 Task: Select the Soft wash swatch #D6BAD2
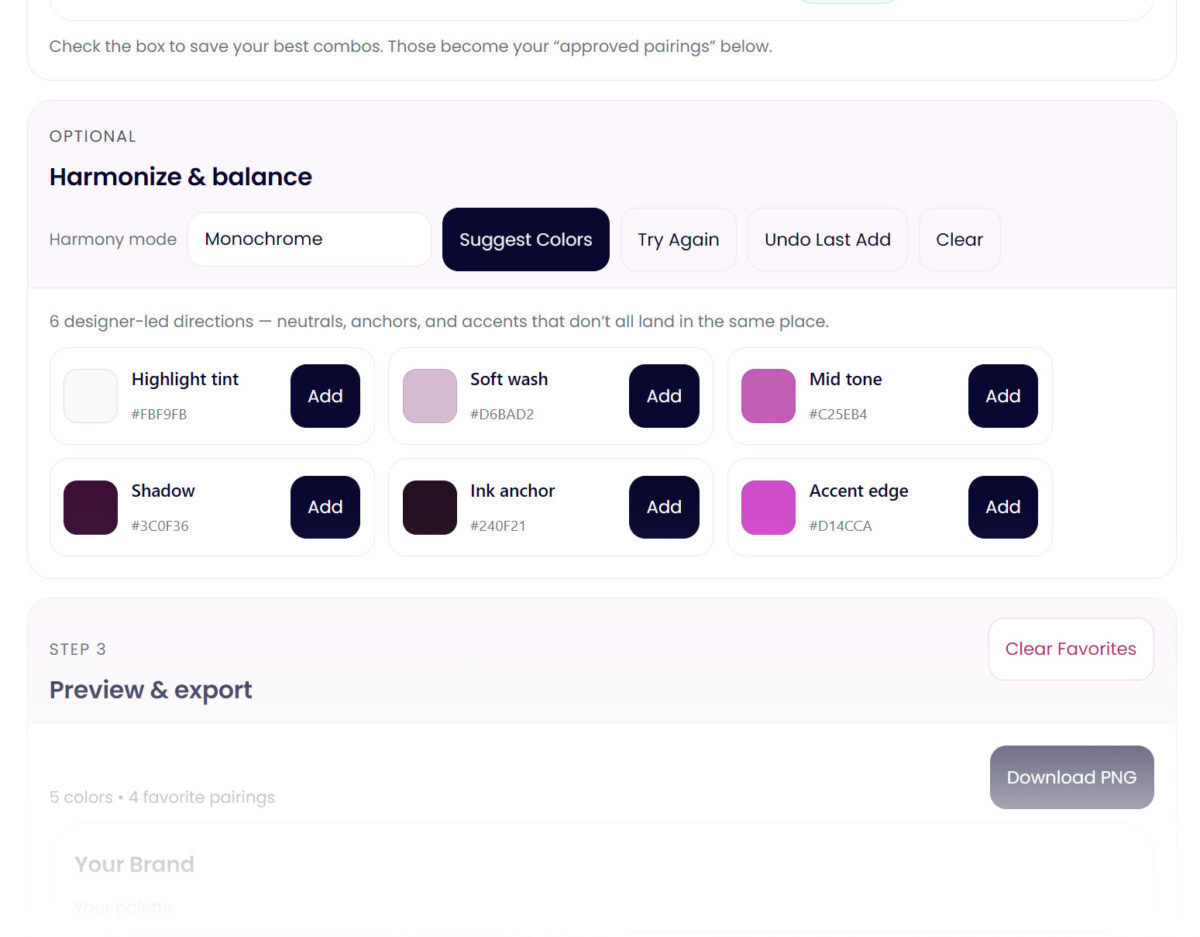(429, 396)
